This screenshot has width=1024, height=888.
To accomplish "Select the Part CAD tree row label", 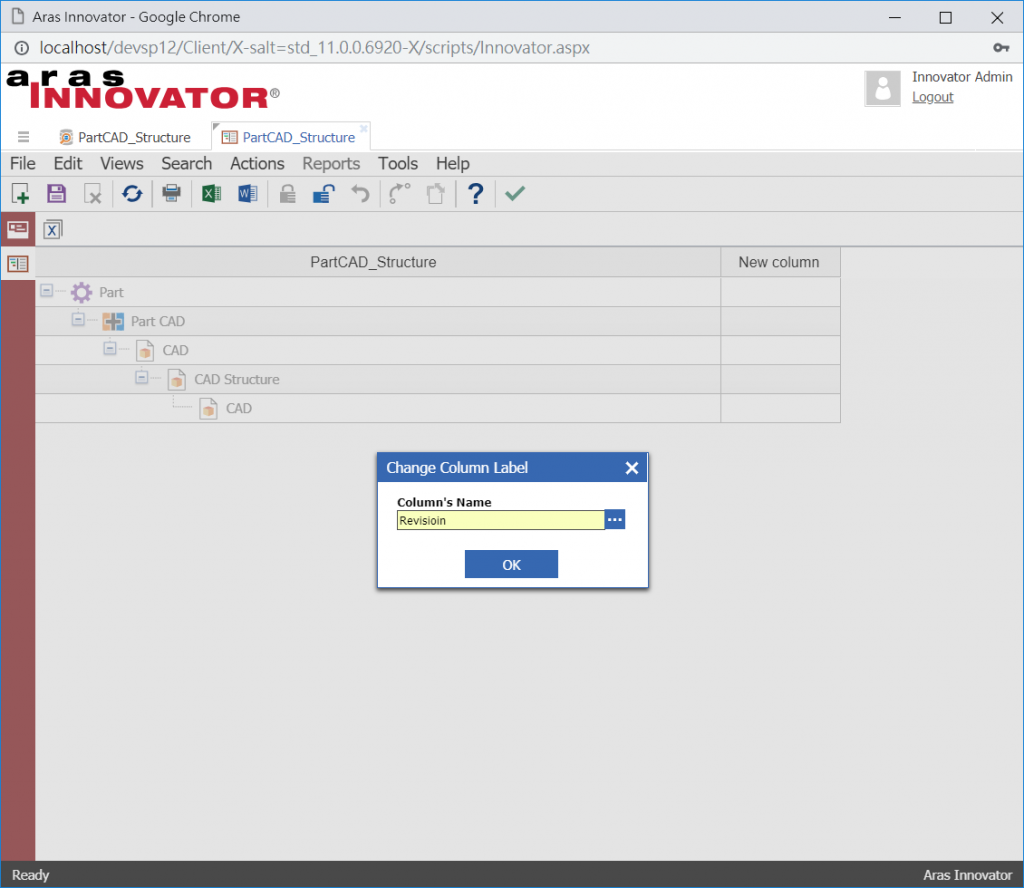I will pyautogui.click(x=158, y=321).
